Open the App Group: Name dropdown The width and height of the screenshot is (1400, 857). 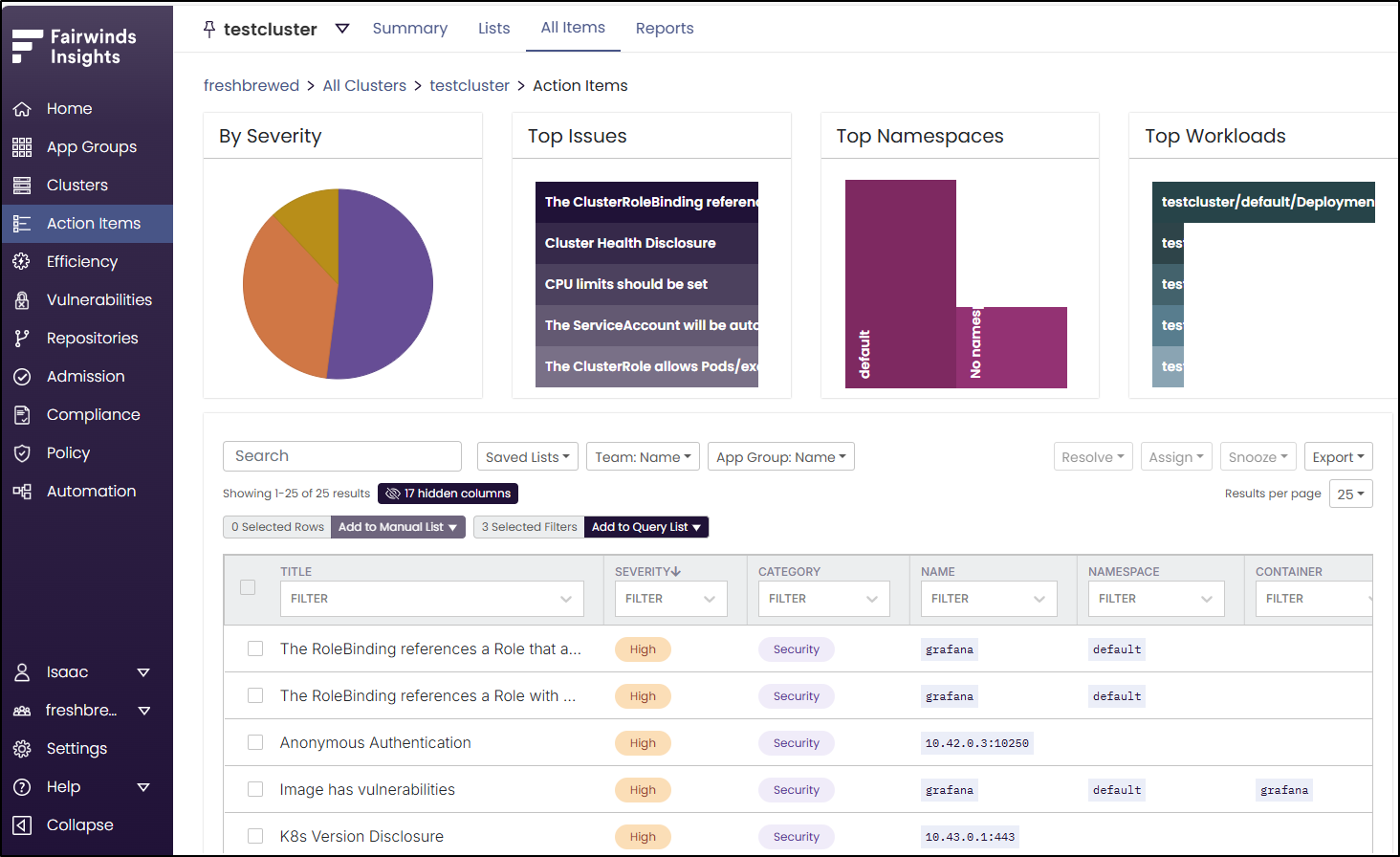(781, 457)
